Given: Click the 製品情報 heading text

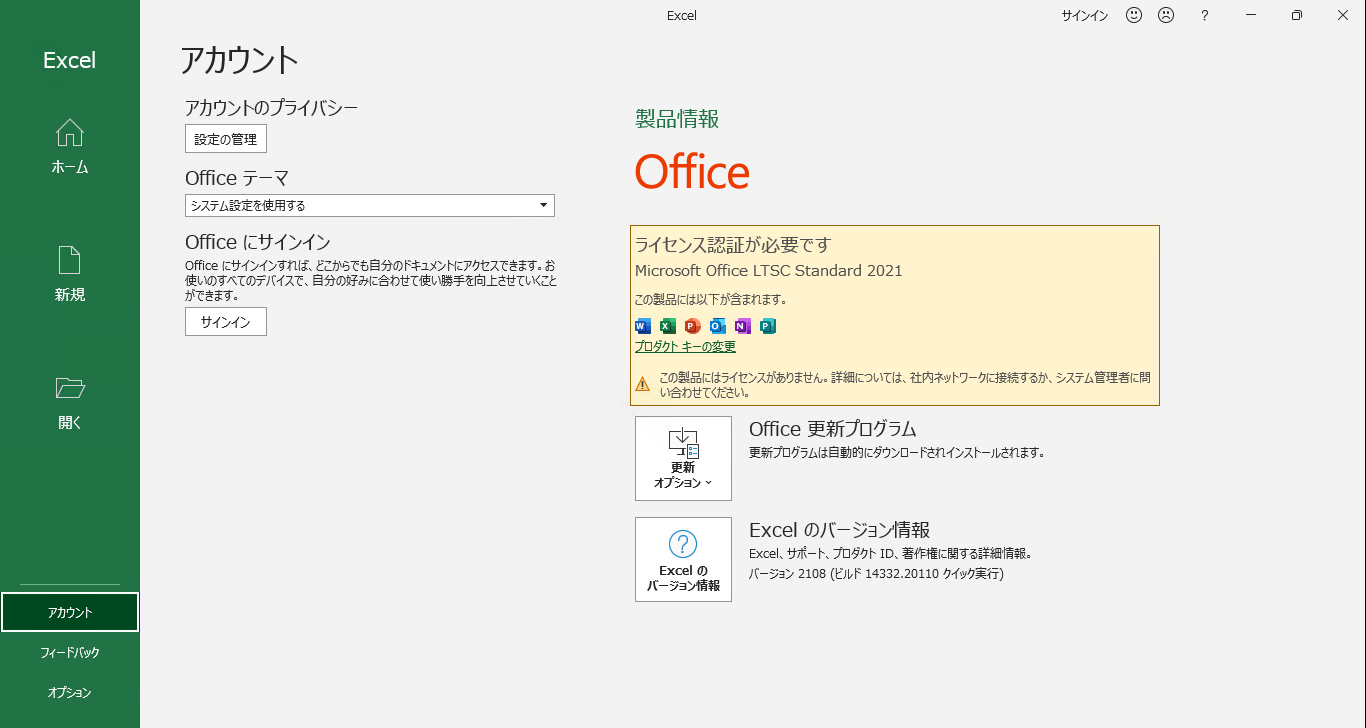Looking at the screenshot, I should pyautogui.click(x=677, y=119).
